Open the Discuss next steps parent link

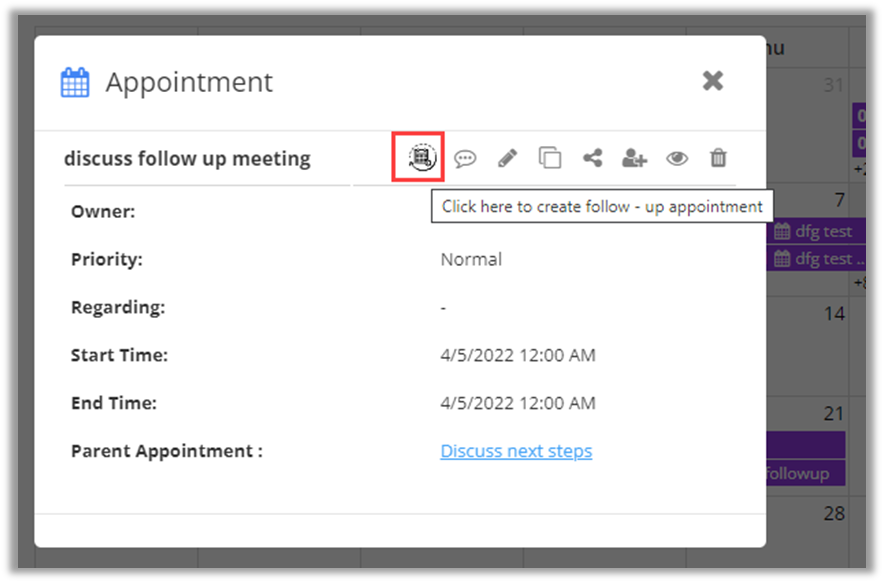(x=516, y=451)
